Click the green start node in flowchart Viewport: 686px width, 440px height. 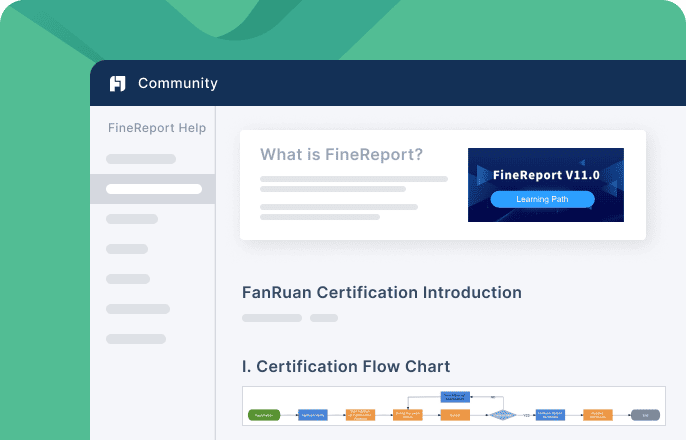click(x=264, y=414)
